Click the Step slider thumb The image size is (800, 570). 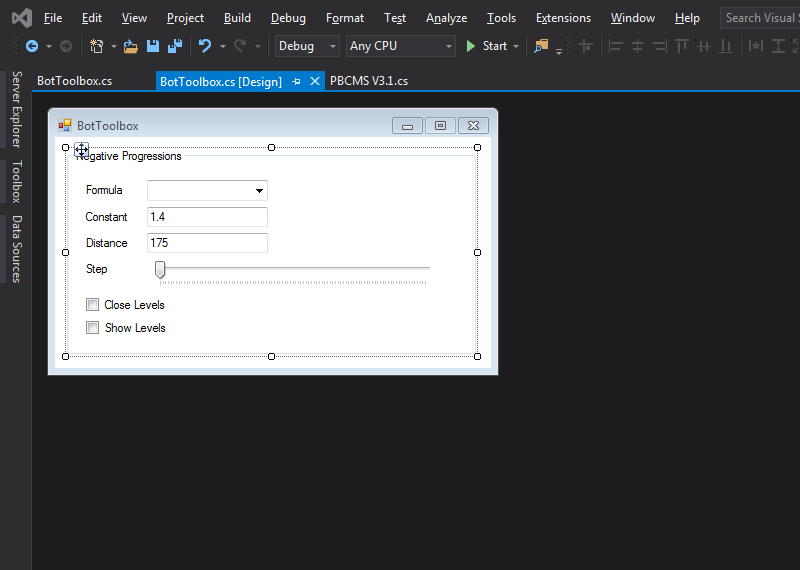(160, 270)
